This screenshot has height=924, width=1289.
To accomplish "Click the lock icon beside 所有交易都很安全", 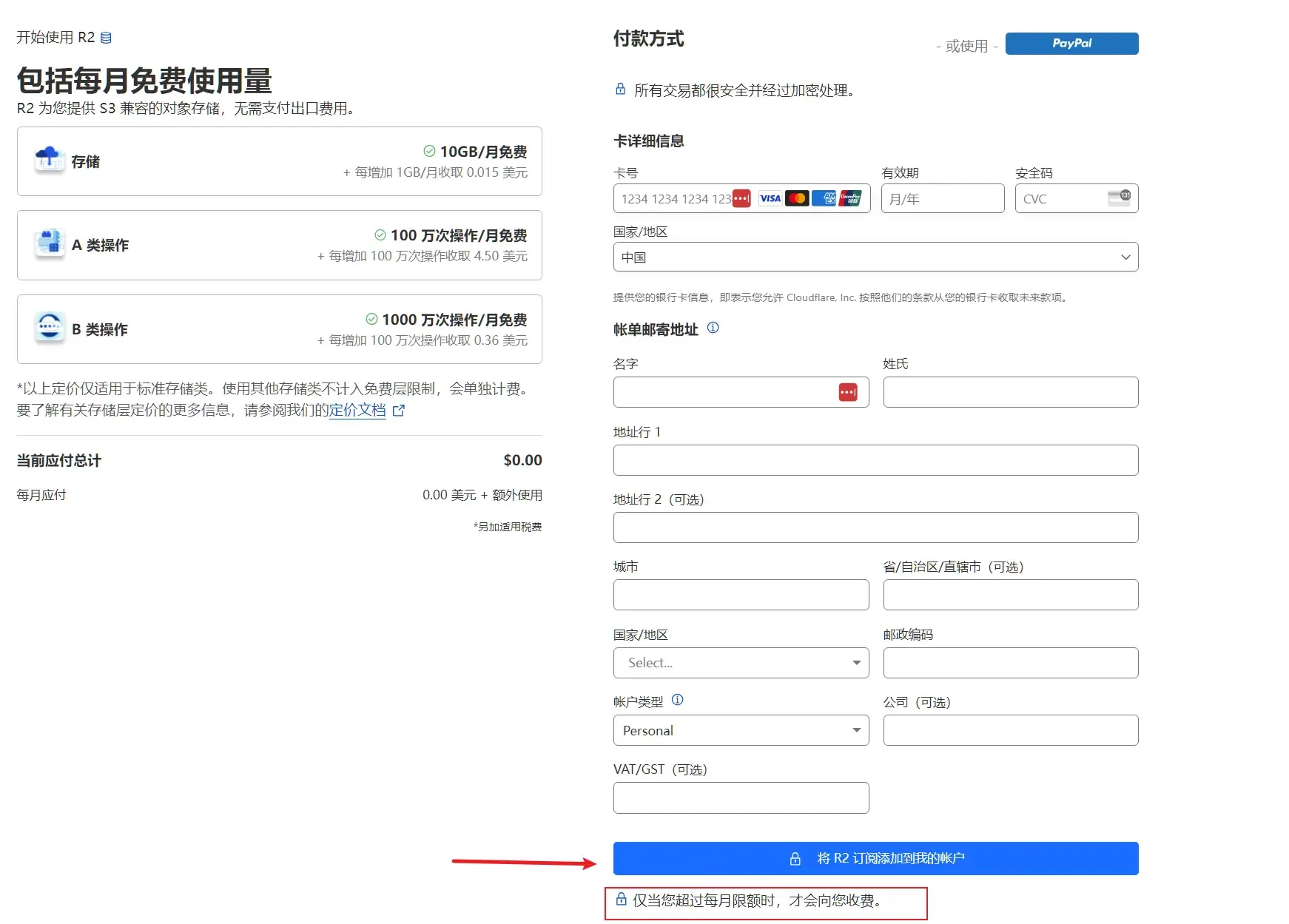I will point(619,89).
